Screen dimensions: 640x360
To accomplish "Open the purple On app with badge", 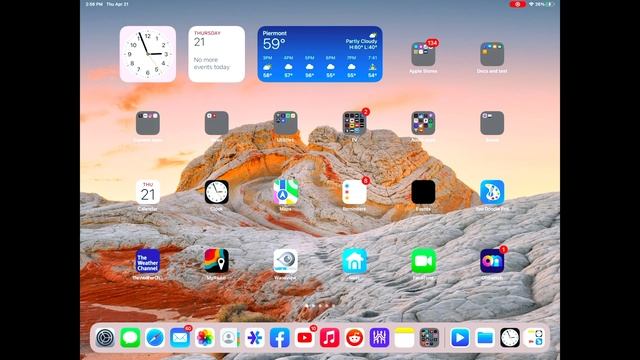I will 492,261.
